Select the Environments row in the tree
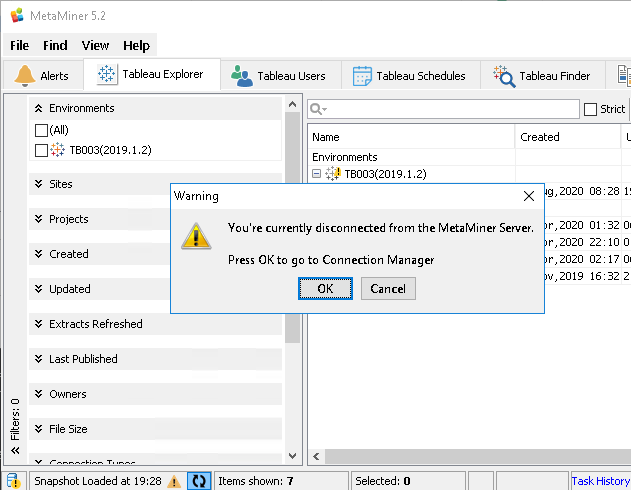Viewport: 631px width, 490px height. click(411, 157)
